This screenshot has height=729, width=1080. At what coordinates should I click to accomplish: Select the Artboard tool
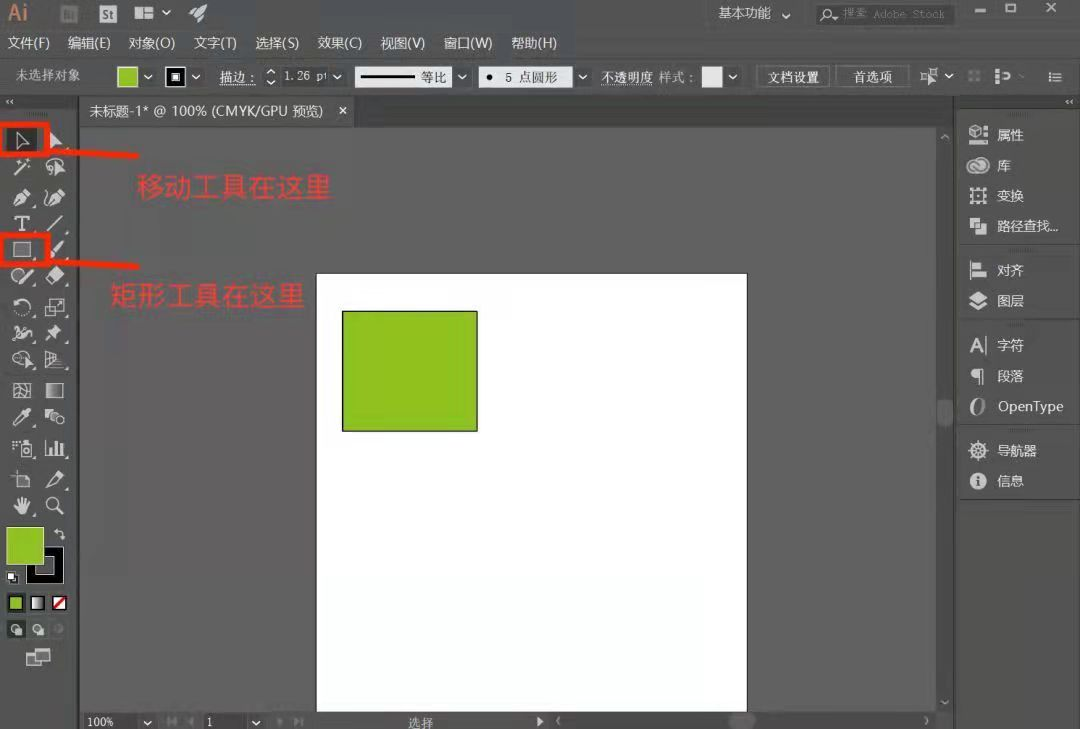[22, 480]
